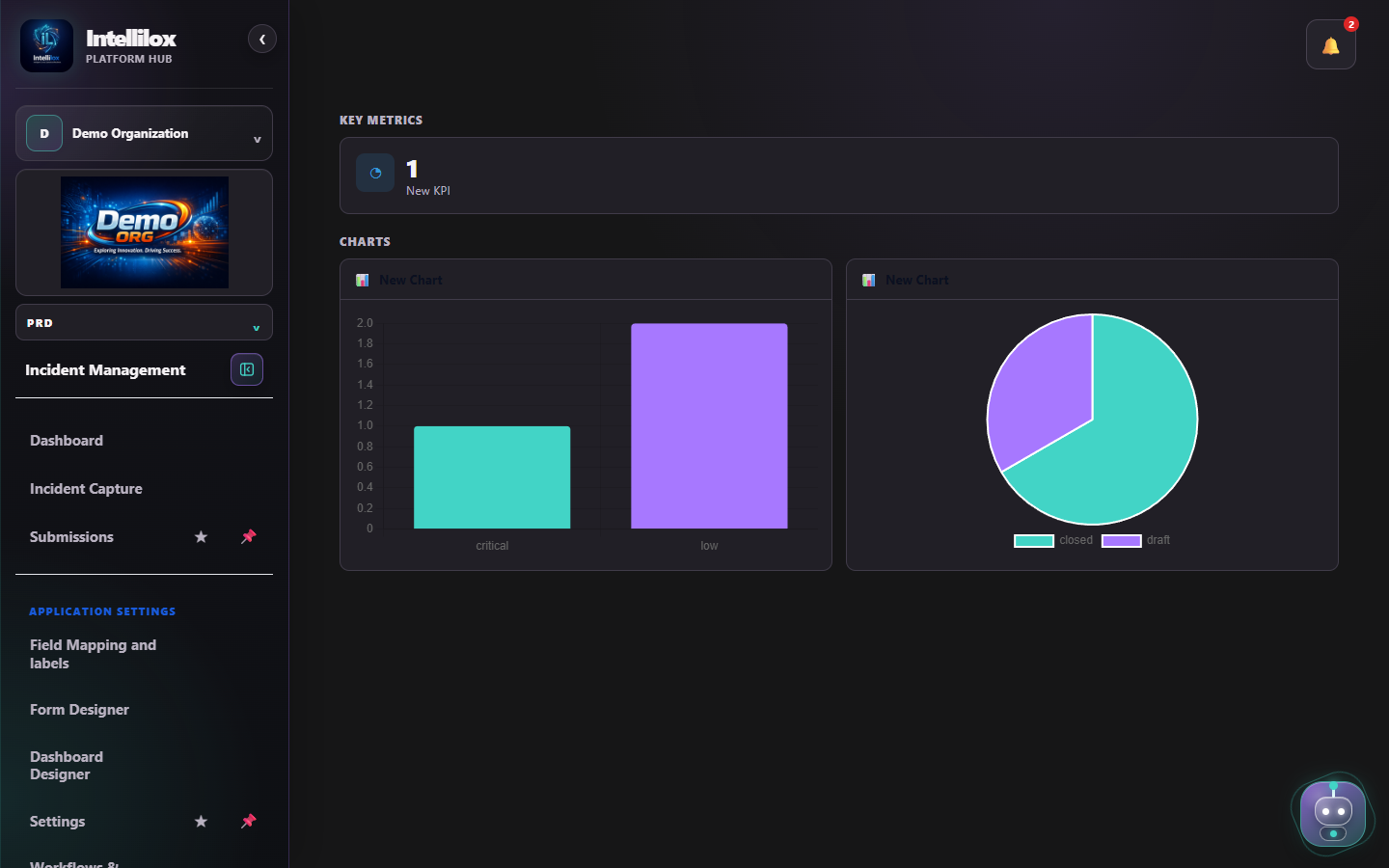Click the Incident Management panel toggle icon
Image resolution: width=1389 pixels, height=868 pixels.
point(247,369)
